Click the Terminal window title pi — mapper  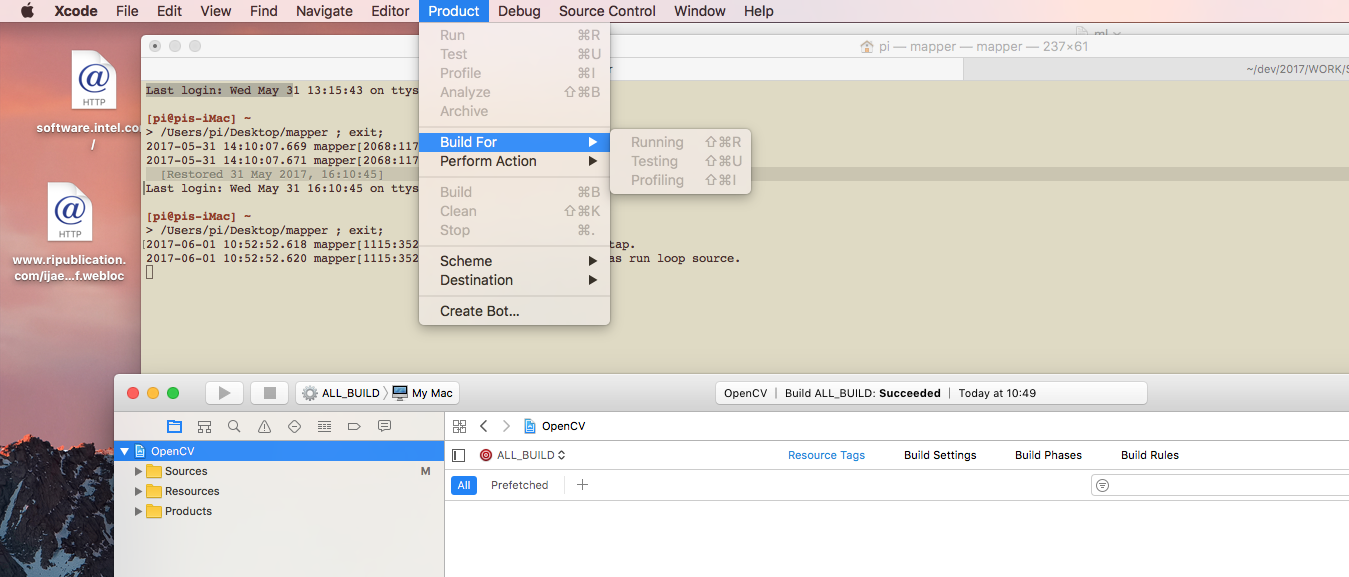point(973,46)
